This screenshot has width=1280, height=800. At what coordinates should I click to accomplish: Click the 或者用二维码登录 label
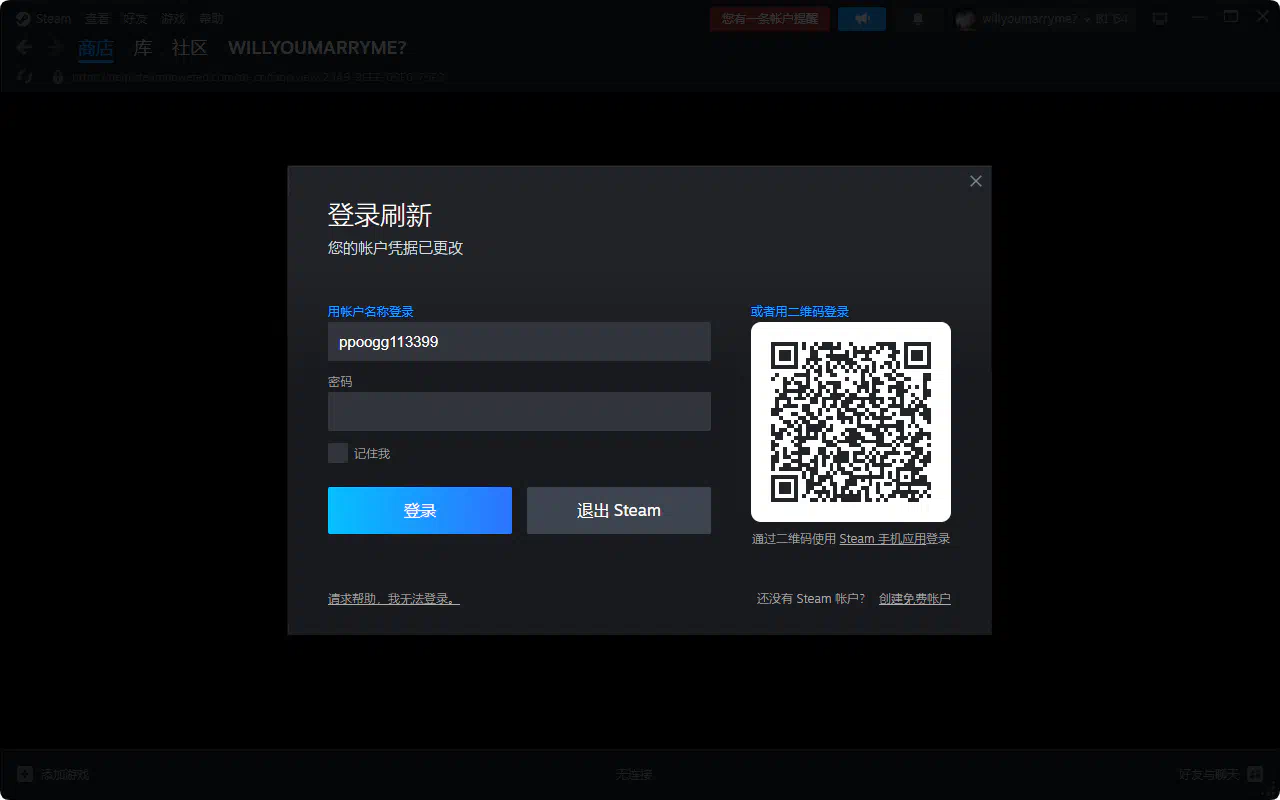coord(800,311)
